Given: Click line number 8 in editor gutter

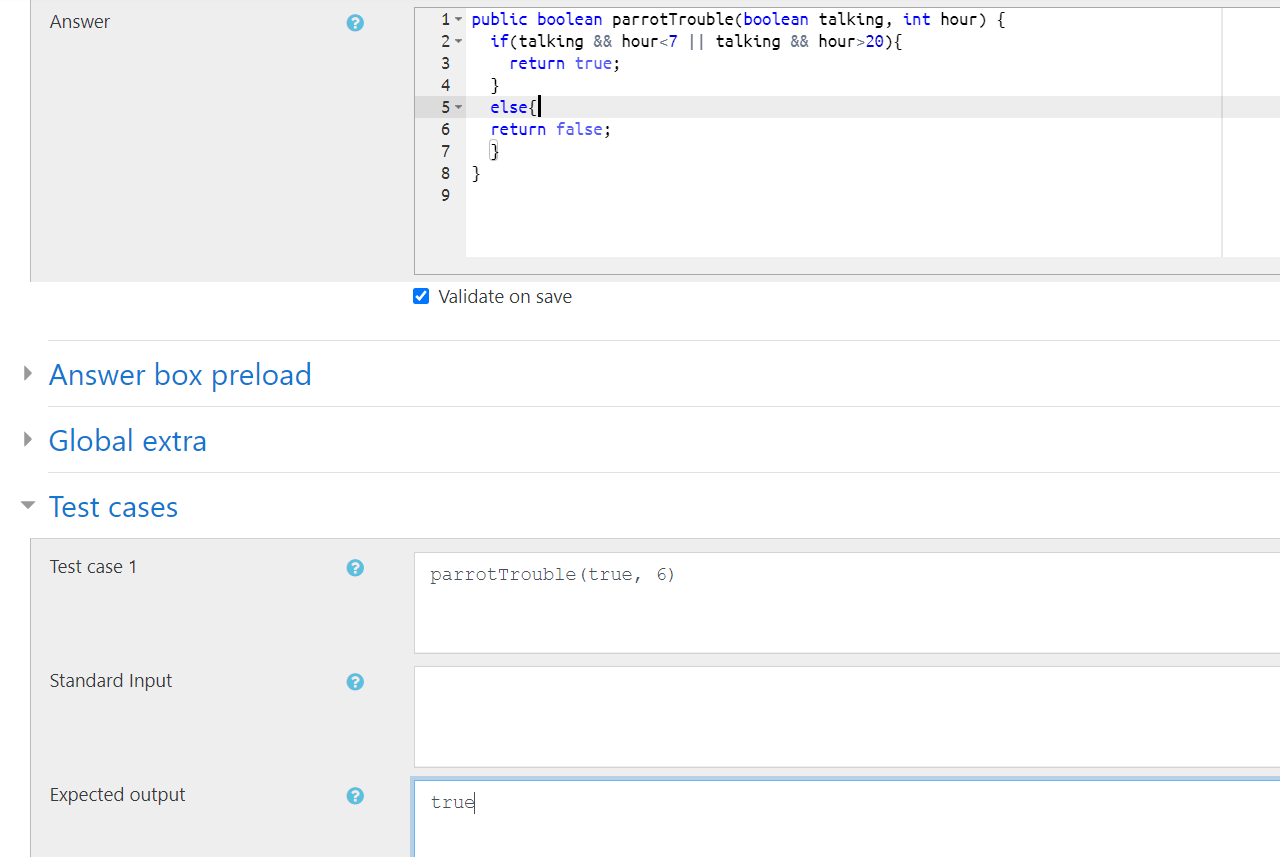Looking at the screenshot, I should click(445, 173).
